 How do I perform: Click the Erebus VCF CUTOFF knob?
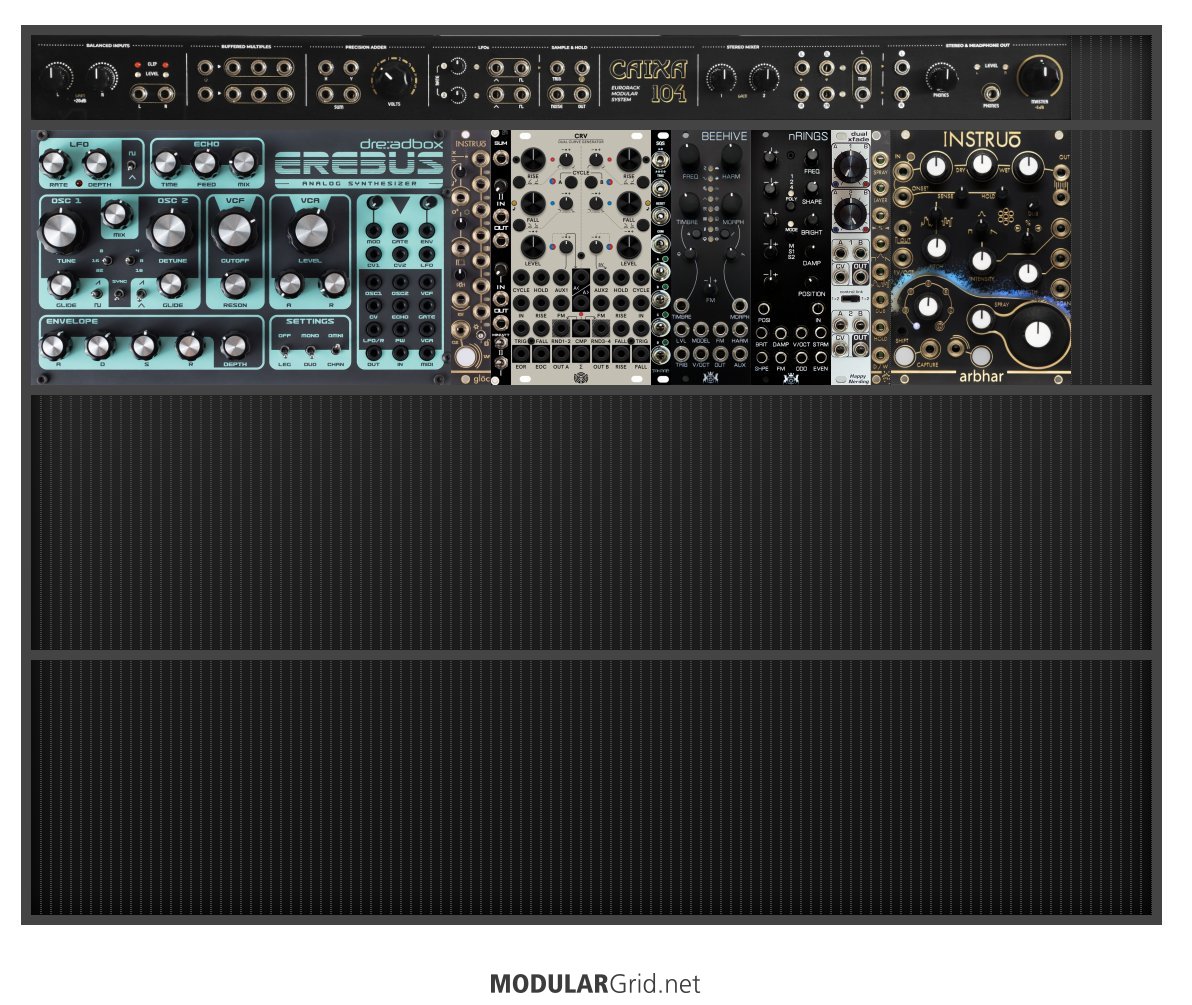(x=235, y=231)
